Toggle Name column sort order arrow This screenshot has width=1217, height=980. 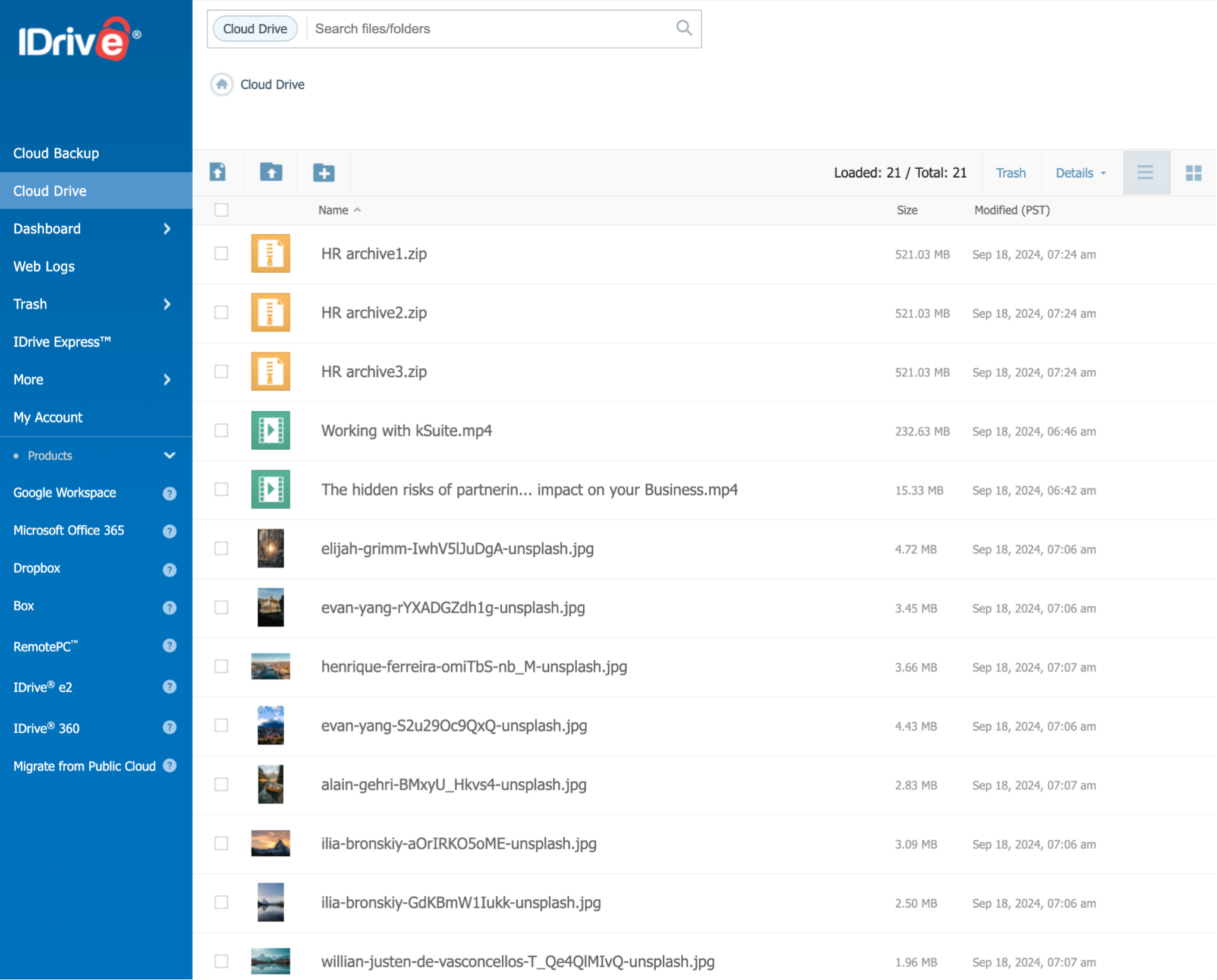click(x=357, y=210)
